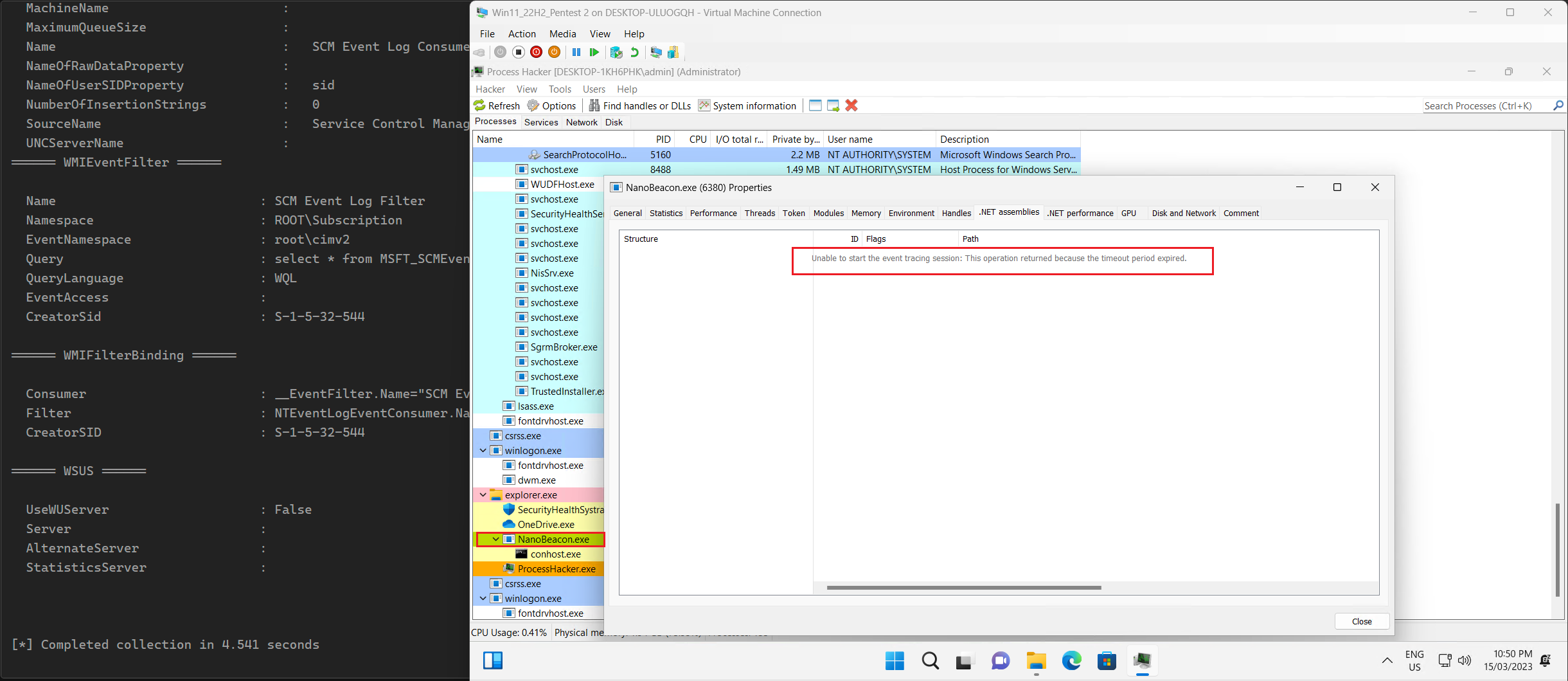Select the ProcessHacker.exe process row
This screenshot has width=1568, height=681.
(539, 568)
